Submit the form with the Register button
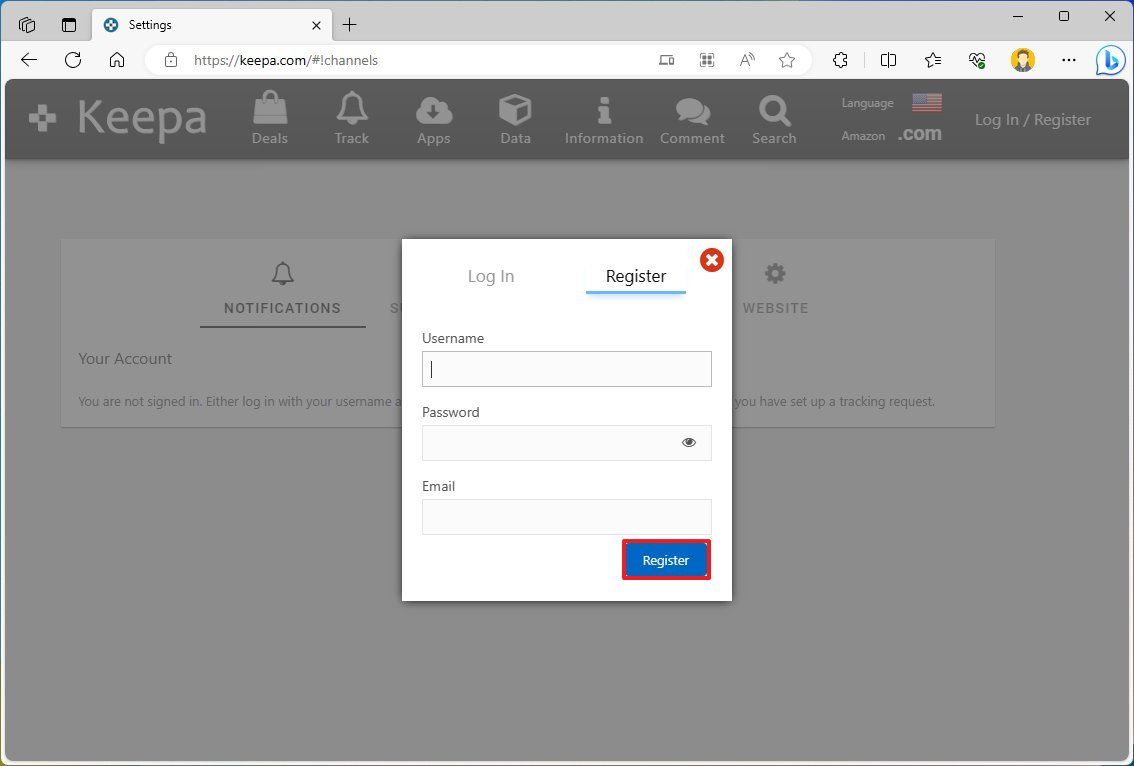The width and height of the screenshot is (1134, 766). (666, 559)
